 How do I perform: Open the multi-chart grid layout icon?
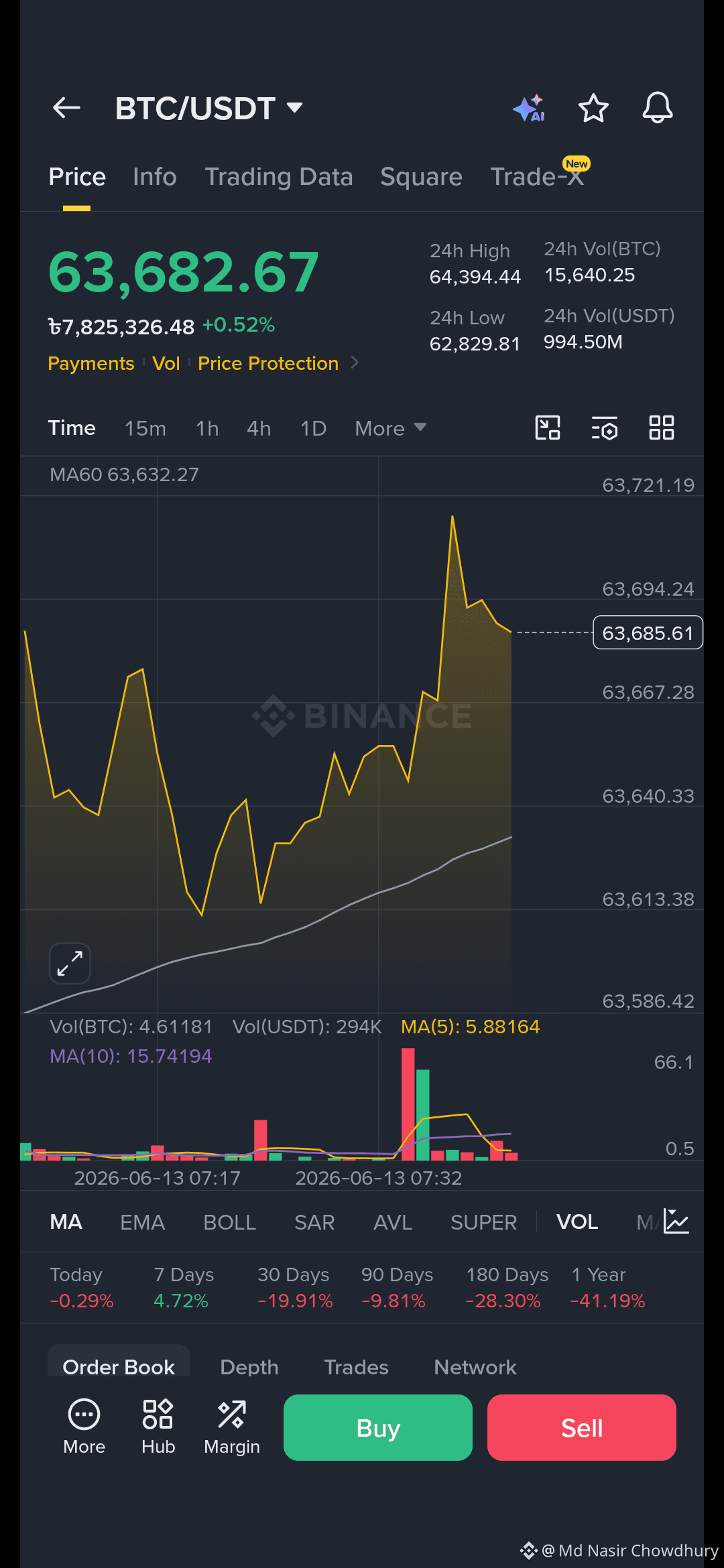(662, 428)
